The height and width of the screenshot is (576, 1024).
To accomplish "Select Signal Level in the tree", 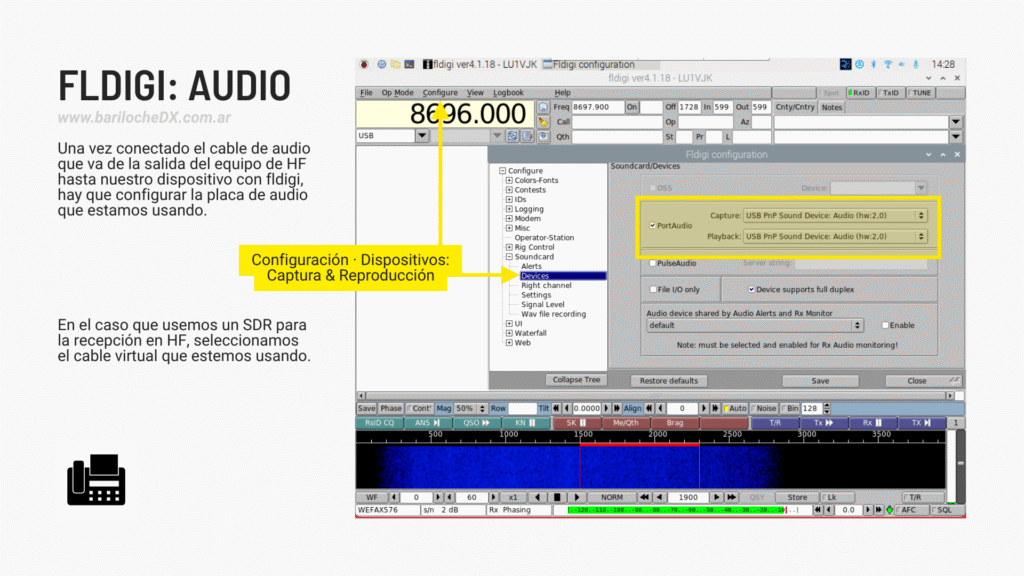I will [x=542, y=305].
